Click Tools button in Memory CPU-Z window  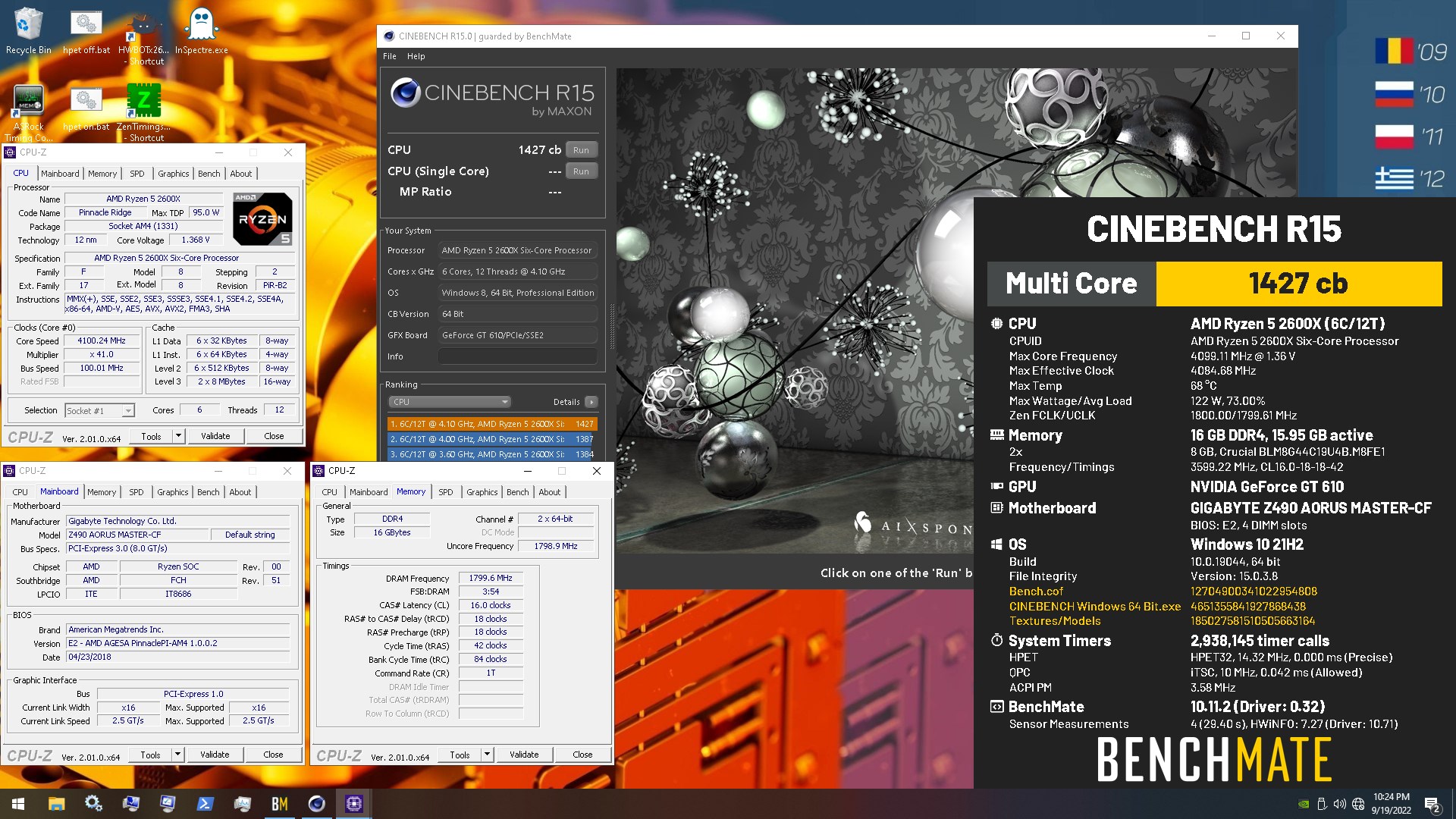pos(460,755)
